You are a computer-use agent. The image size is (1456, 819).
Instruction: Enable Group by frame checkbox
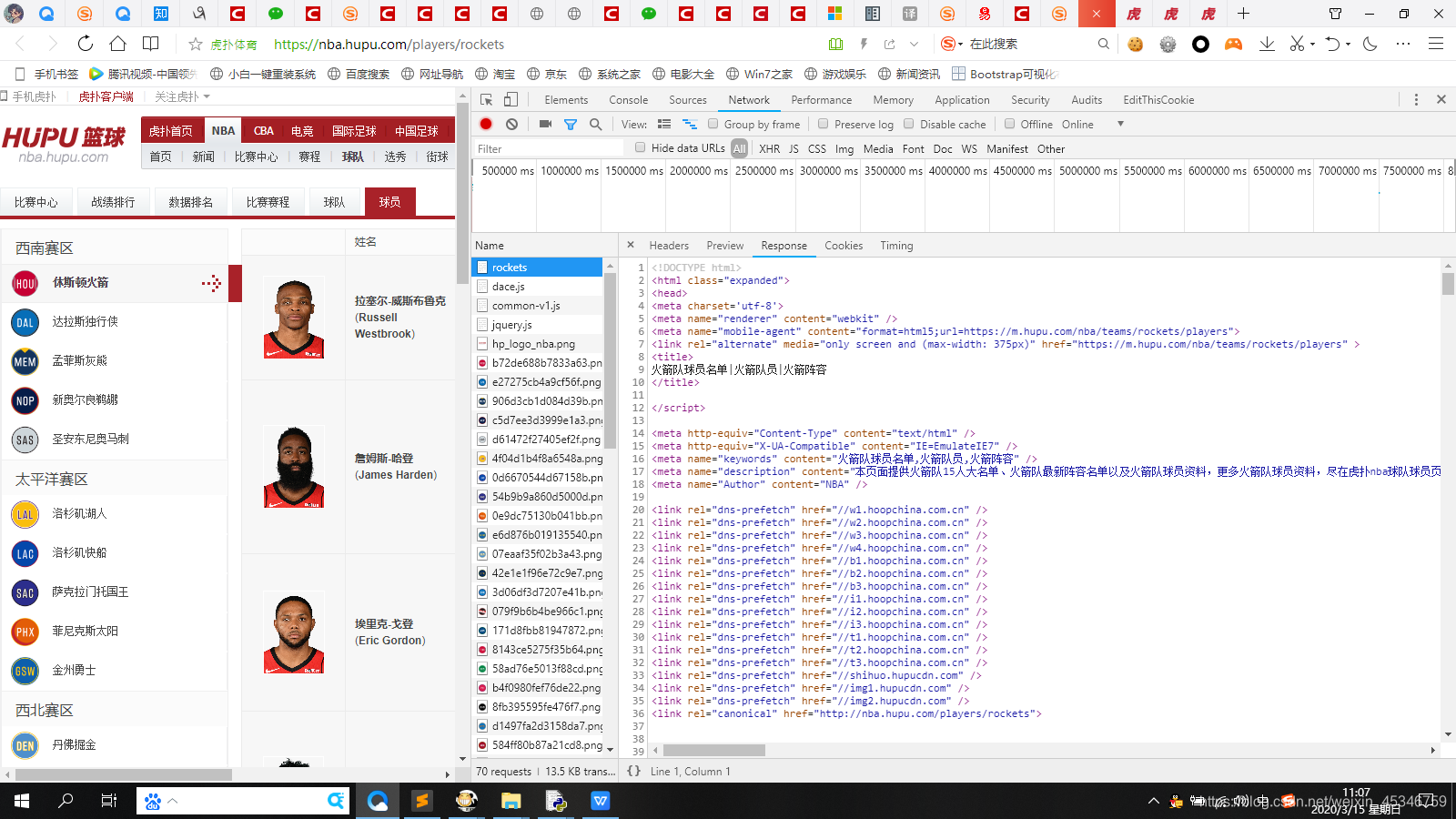coord(713,124)
